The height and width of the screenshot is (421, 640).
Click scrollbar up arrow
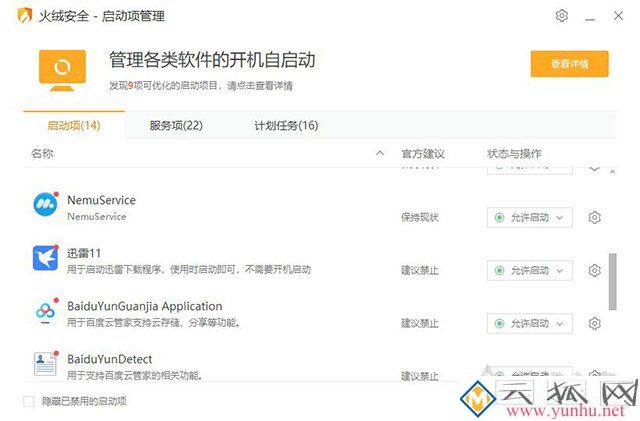[x=612, y=172]
